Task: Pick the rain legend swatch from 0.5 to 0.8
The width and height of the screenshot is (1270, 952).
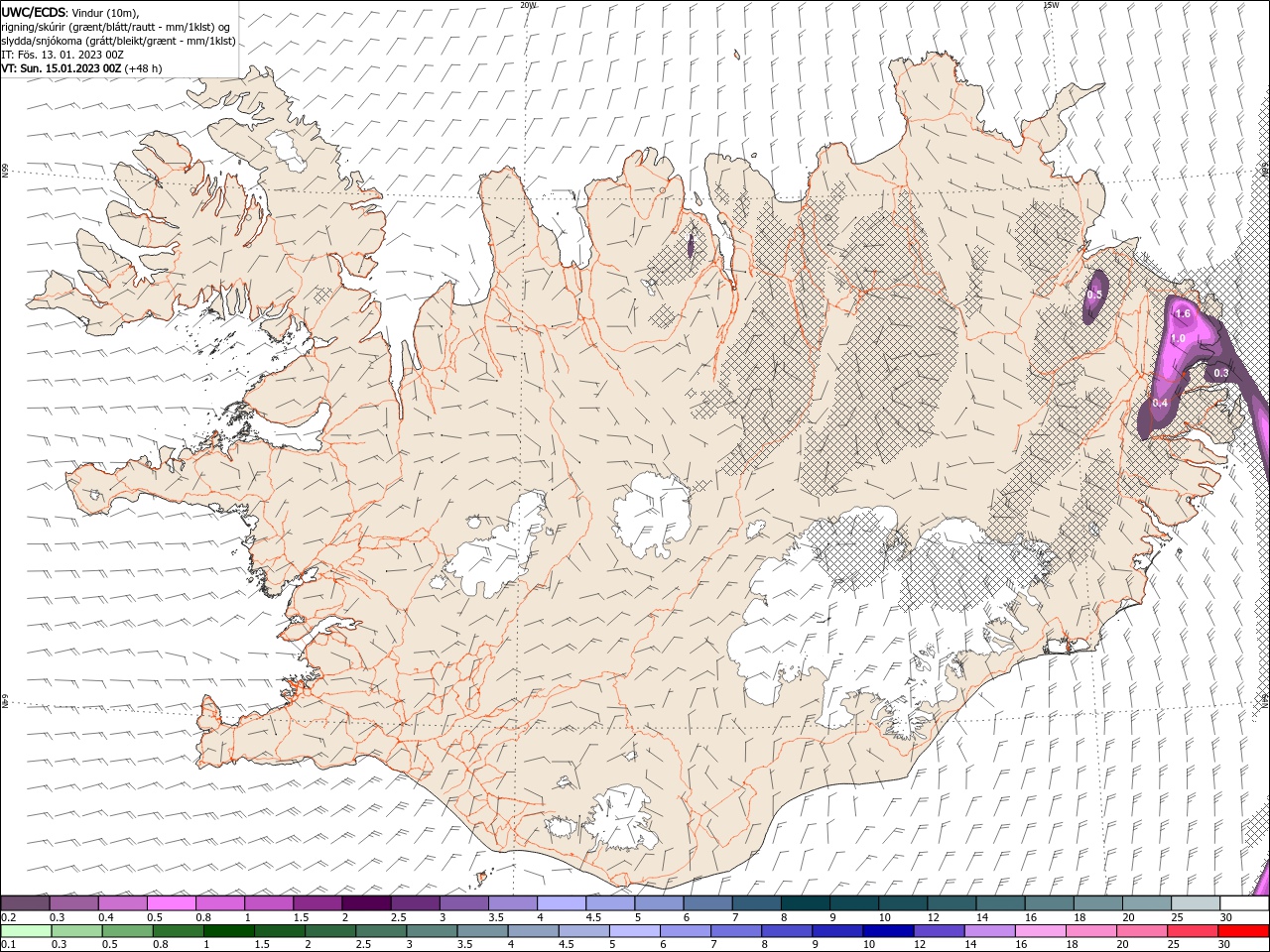Action: [x=128, y=931]
